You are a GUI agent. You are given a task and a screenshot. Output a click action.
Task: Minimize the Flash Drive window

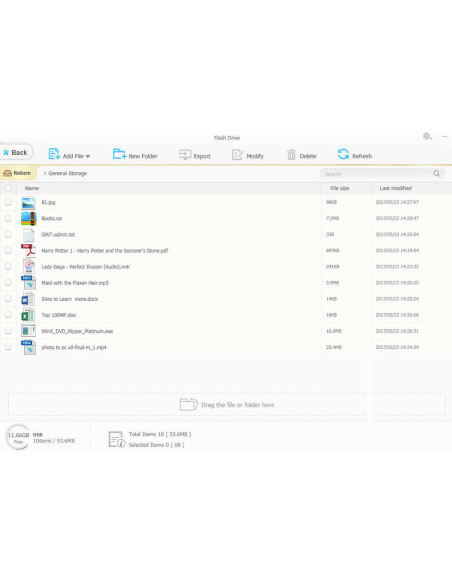[445, 136]
